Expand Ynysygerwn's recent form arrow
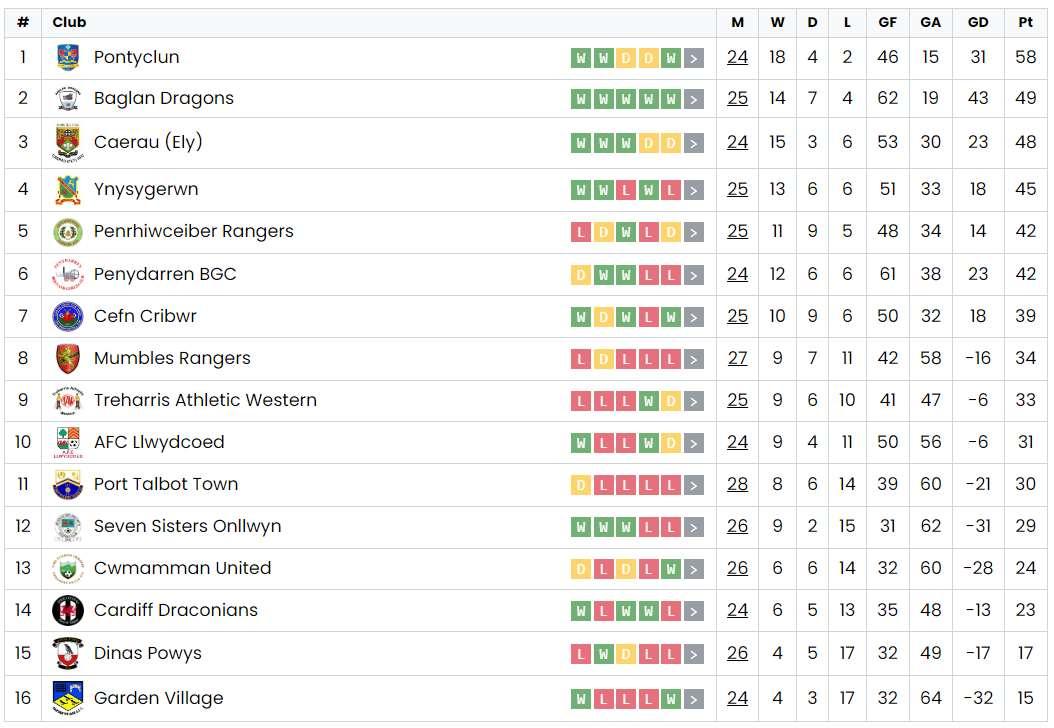The width and height of the screenshot is (1054, 728). (694, 190)
